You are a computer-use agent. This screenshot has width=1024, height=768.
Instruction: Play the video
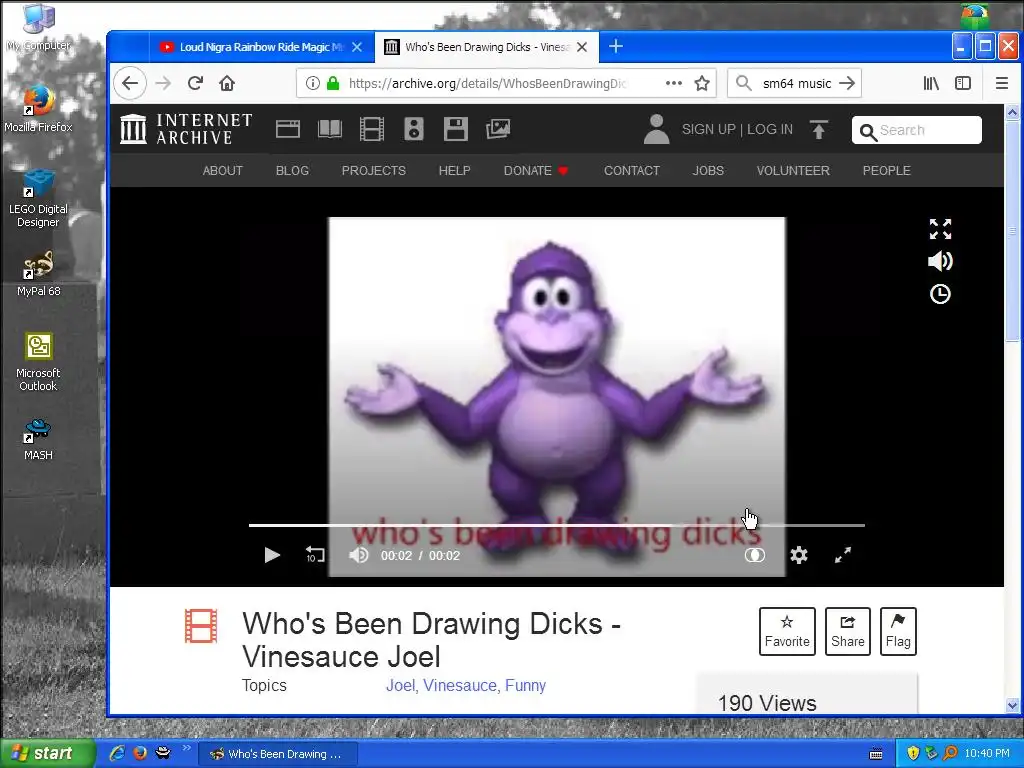point(272,555)
